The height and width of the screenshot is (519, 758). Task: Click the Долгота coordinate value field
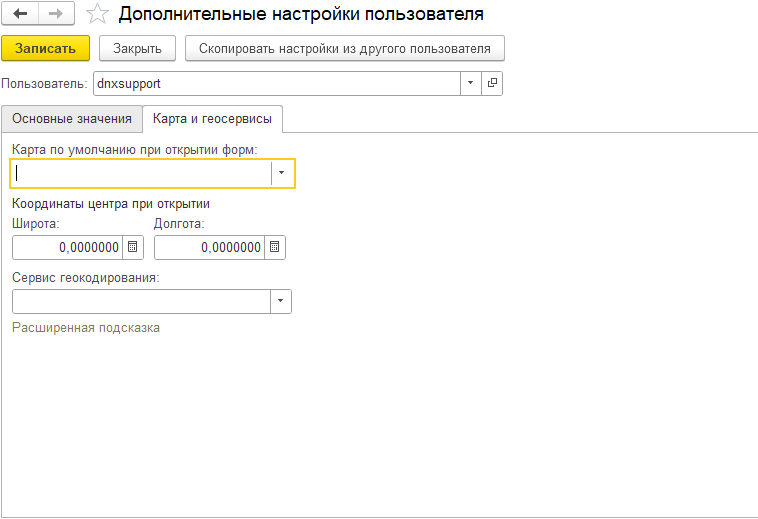pos(209,247)
